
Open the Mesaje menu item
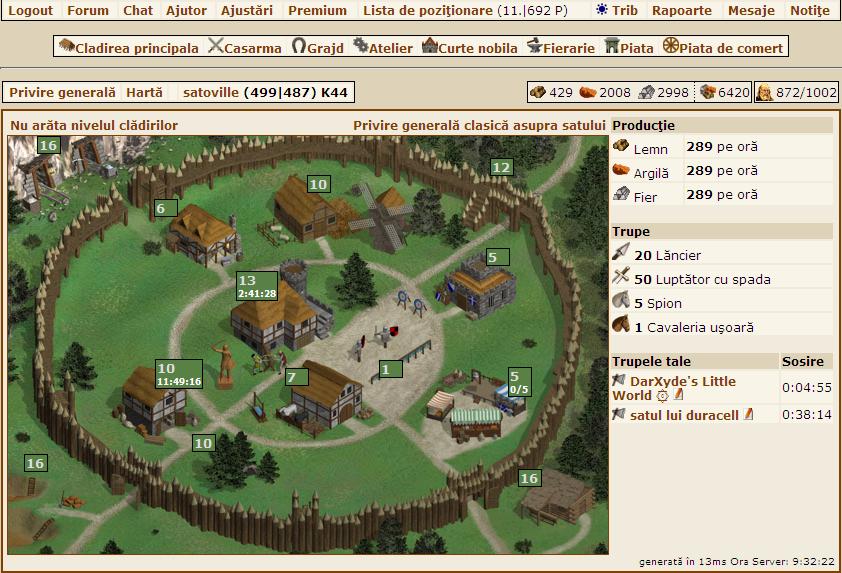(750, 10)
